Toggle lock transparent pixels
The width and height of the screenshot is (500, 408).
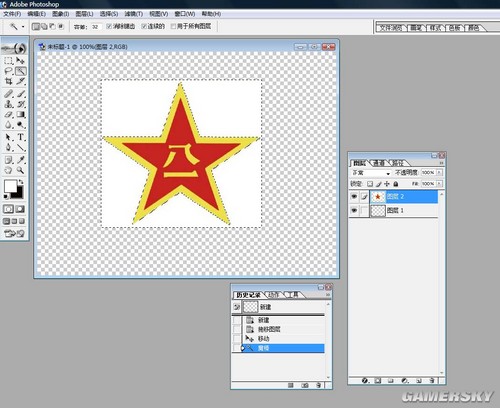pyautogui.click(x=370, y=184)
